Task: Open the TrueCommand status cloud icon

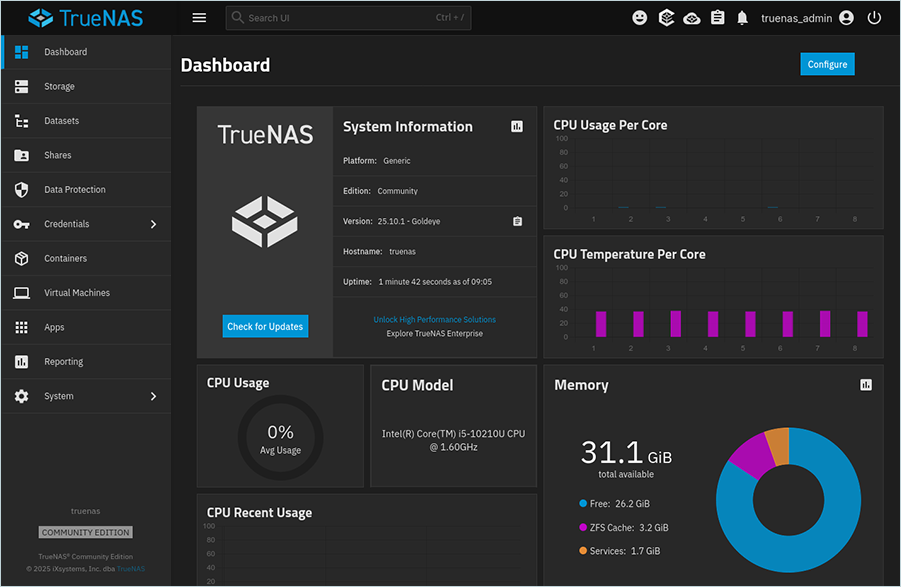Action: (692, 18)
